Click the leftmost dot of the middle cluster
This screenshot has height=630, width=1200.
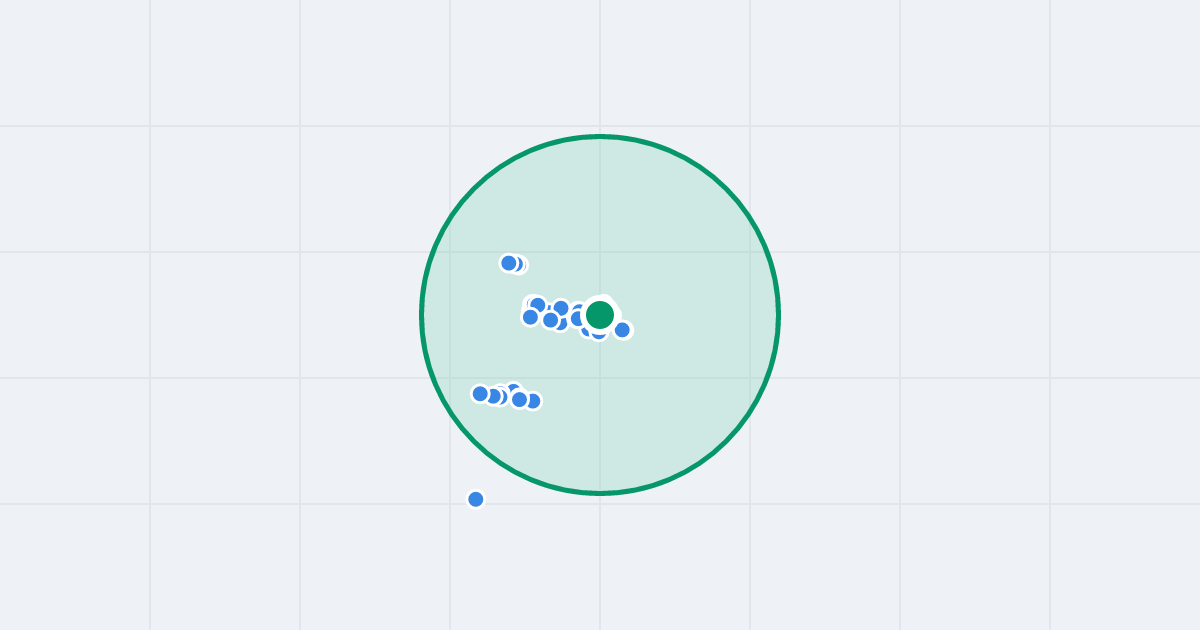pyautogui.click(x=530, y=317)
